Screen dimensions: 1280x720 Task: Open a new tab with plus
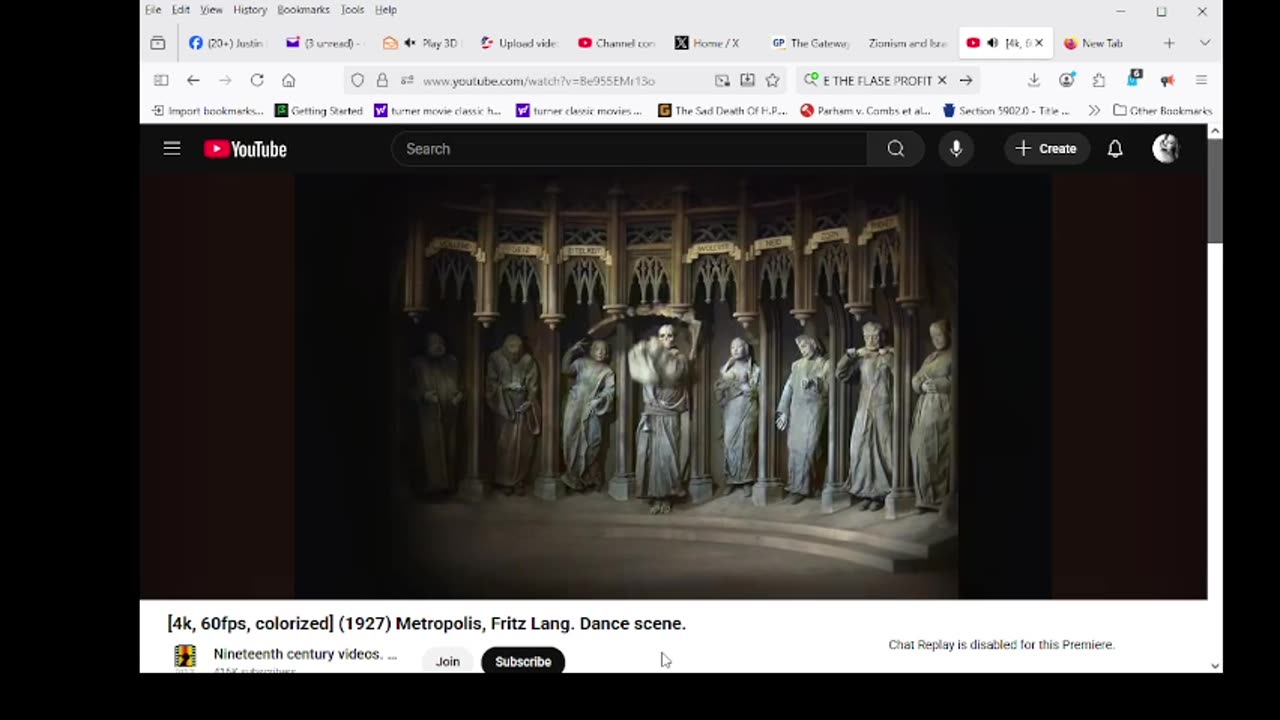(x=1169, y=43)
